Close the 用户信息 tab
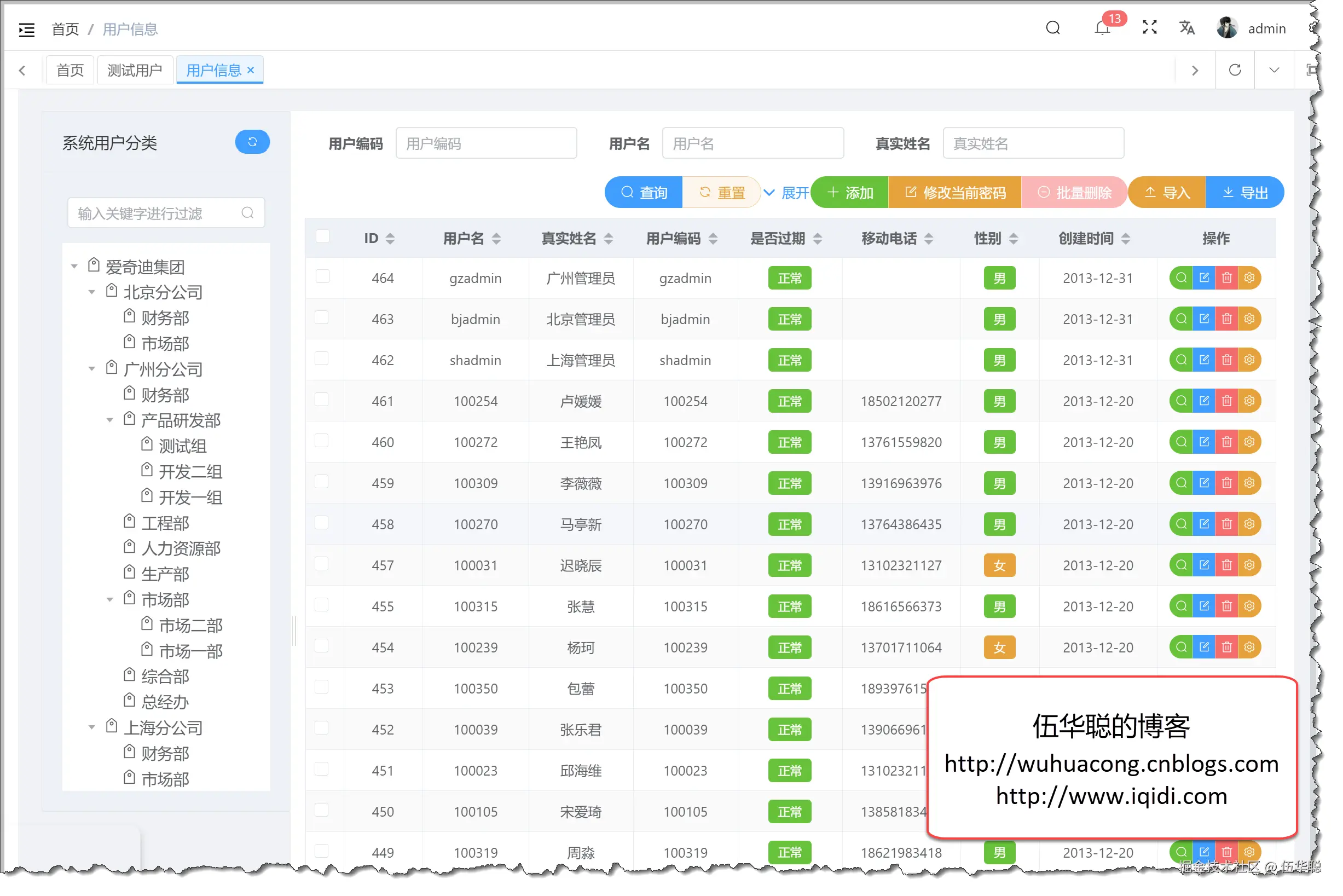The height and width of the screenshot is (896, 1343). click(251, 70)
